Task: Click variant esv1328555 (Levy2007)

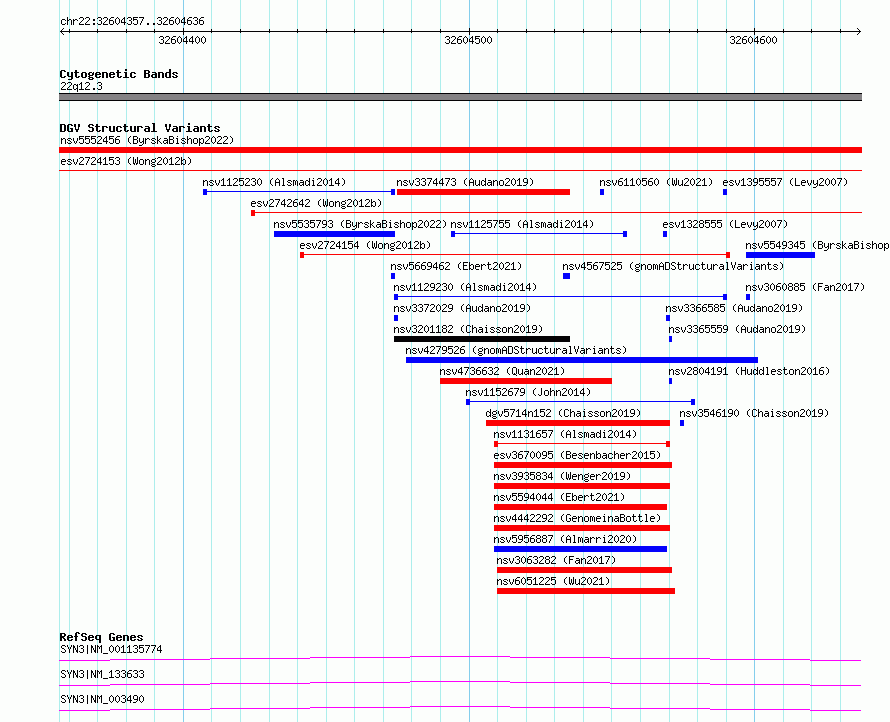Action: coord(665,234)
